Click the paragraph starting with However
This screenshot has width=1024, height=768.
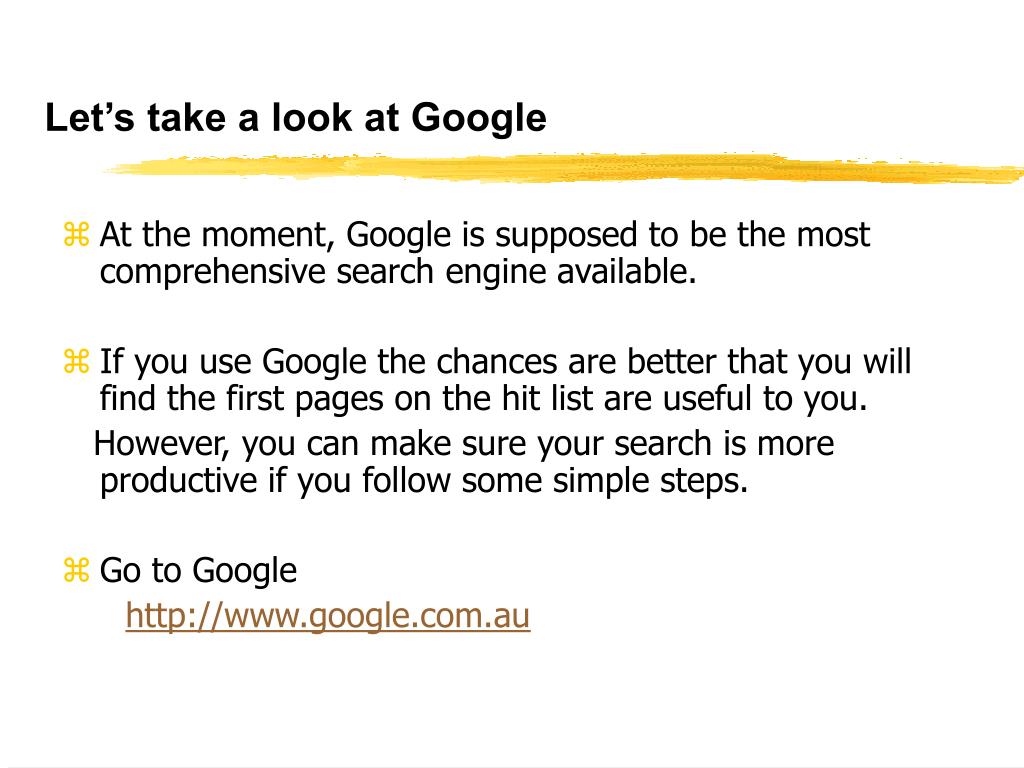coord(464,462)
